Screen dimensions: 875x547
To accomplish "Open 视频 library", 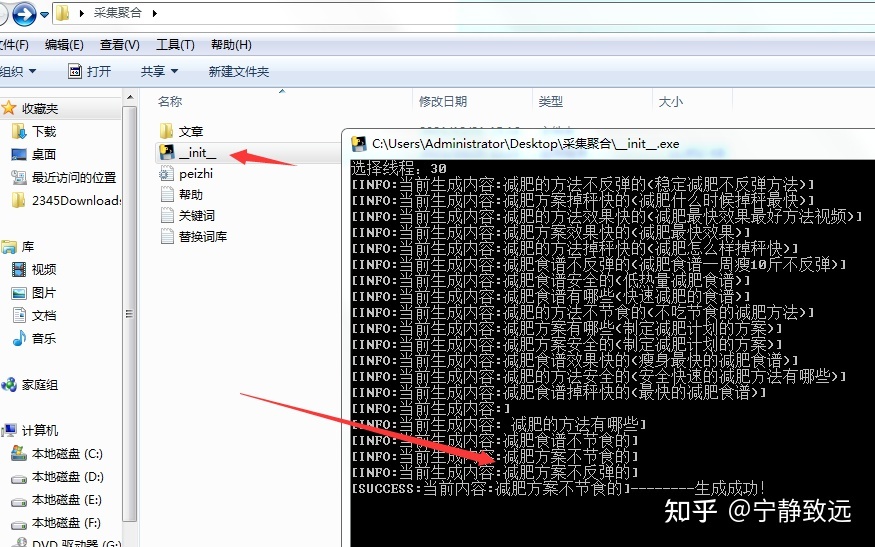I will (34, 270).
